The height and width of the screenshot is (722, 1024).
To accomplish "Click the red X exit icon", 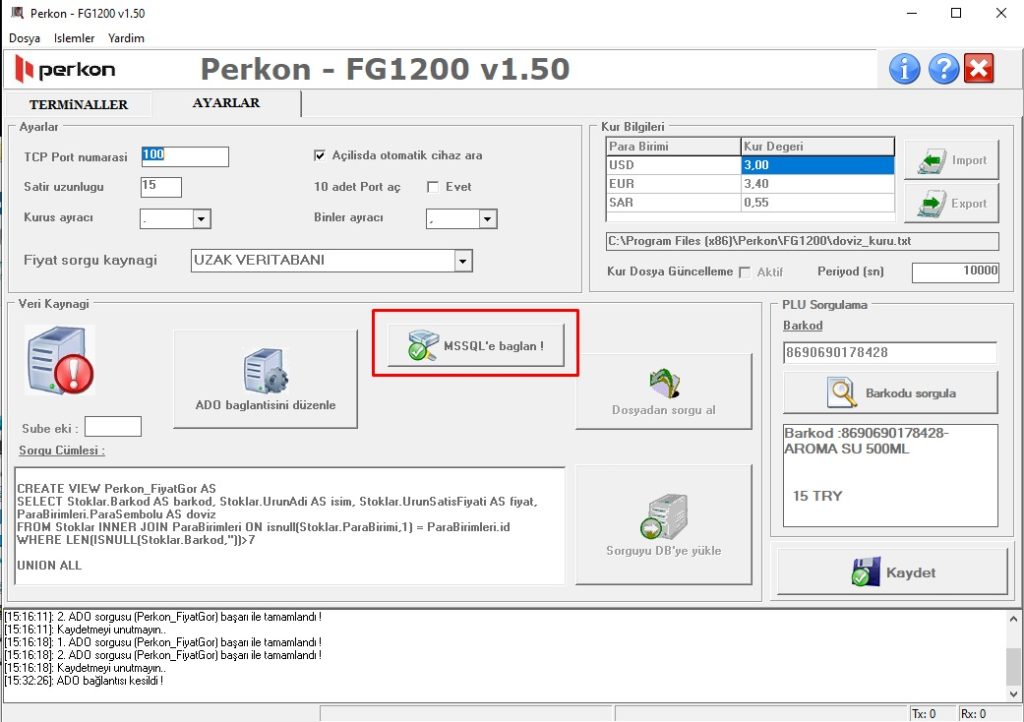I will 979,69.
